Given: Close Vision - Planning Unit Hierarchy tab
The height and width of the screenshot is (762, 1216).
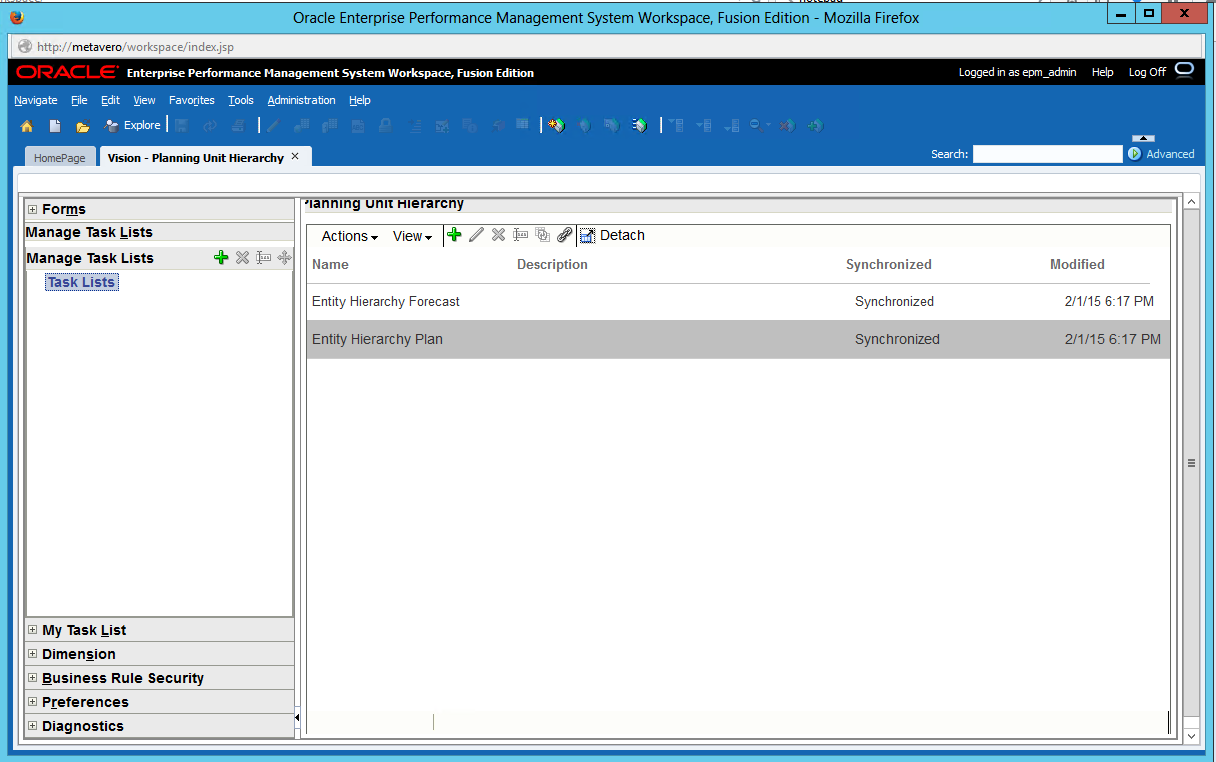Looking at the screenshot, I should [295, 157].
